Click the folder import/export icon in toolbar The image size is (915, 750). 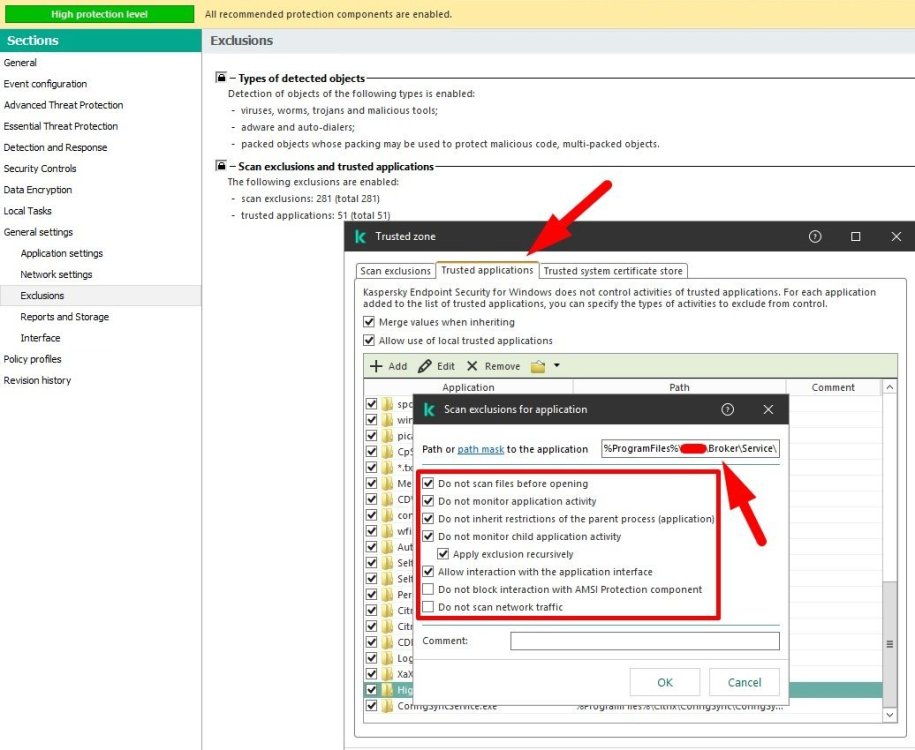point(537,367)
